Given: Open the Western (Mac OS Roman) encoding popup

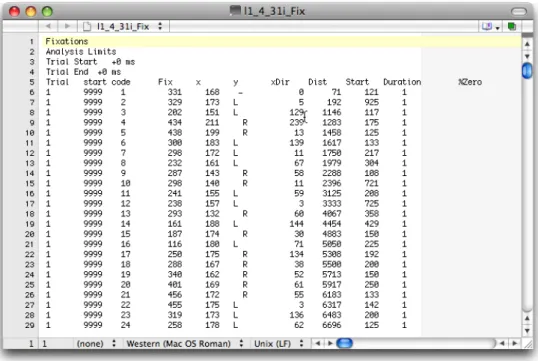Looking at the screenshot, I should point(185,343).
